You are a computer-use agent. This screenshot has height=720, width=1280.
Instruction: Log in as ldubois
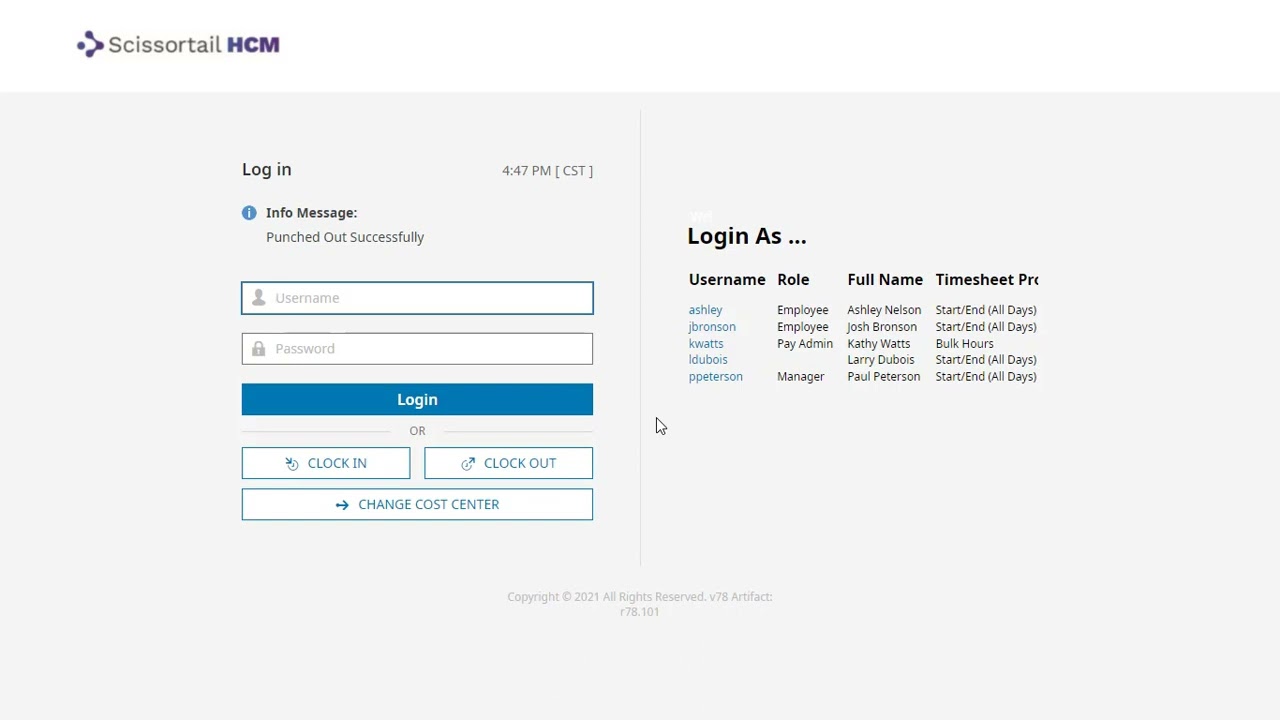tap(708, 360)
